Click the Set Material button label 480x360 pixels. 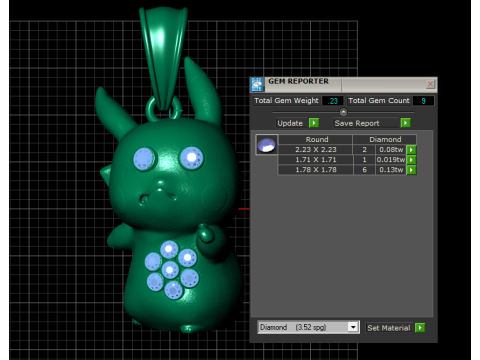389,328
